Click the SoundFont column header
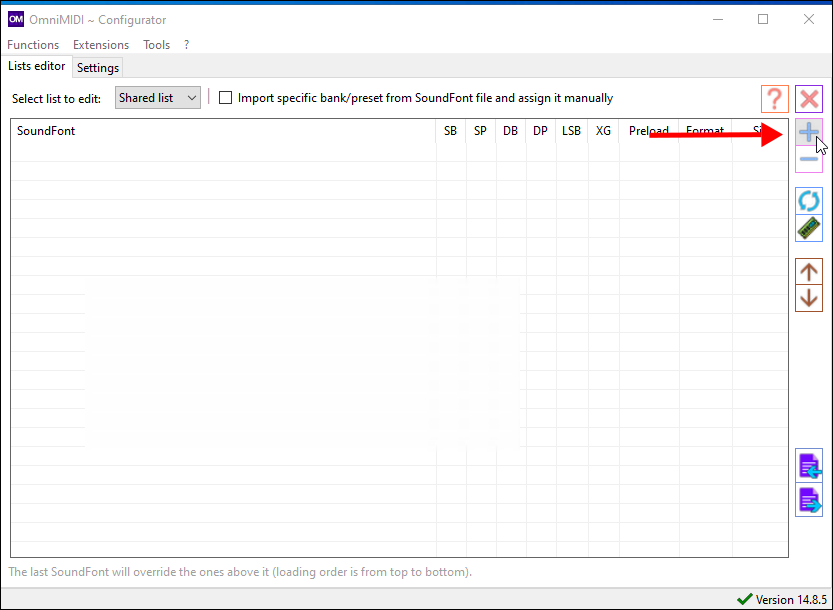 (x=46, y=131)
